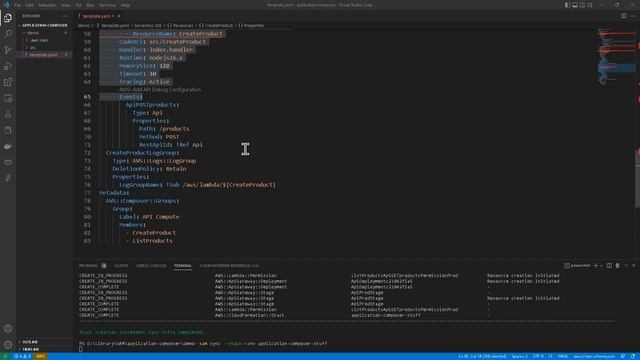
Task: Open the Docker whale icon in activity bar
Action: 8,147
